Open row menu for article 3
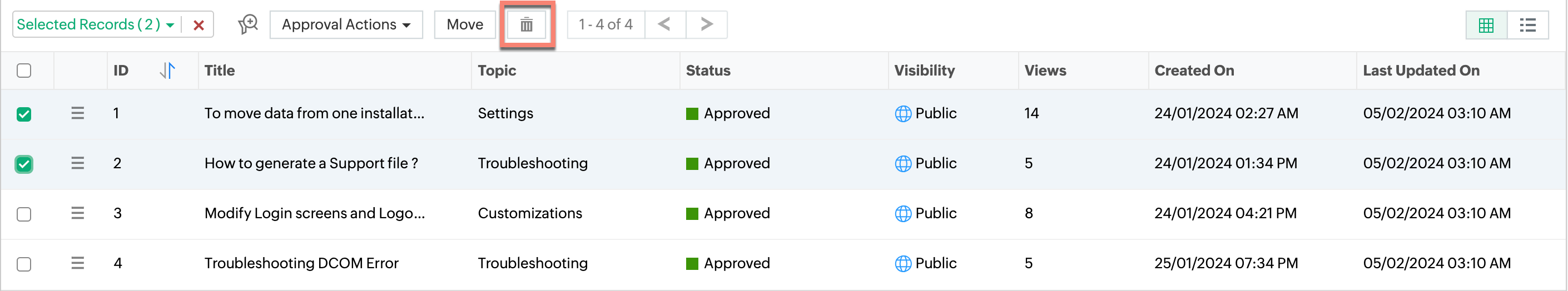 (77, 213)
